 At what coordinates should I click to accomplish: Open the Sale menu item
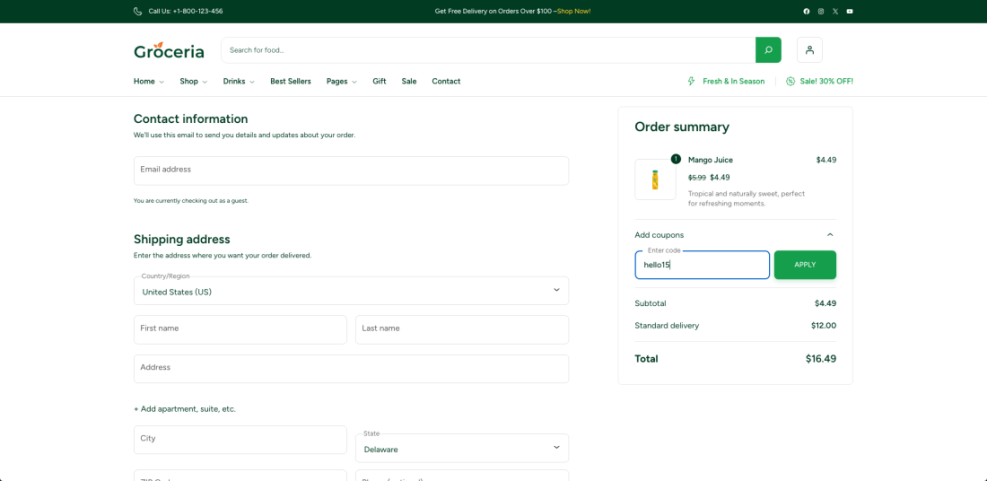pyautogui.click(x=409, y=81)
